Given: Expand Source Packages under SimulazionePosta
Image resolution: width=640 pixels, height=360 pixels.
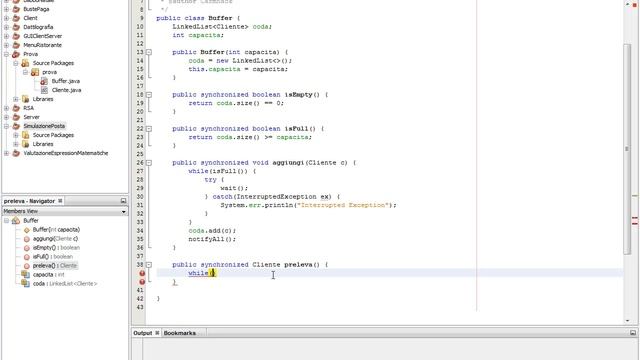Looking at the screenshot, I should 16,135.
